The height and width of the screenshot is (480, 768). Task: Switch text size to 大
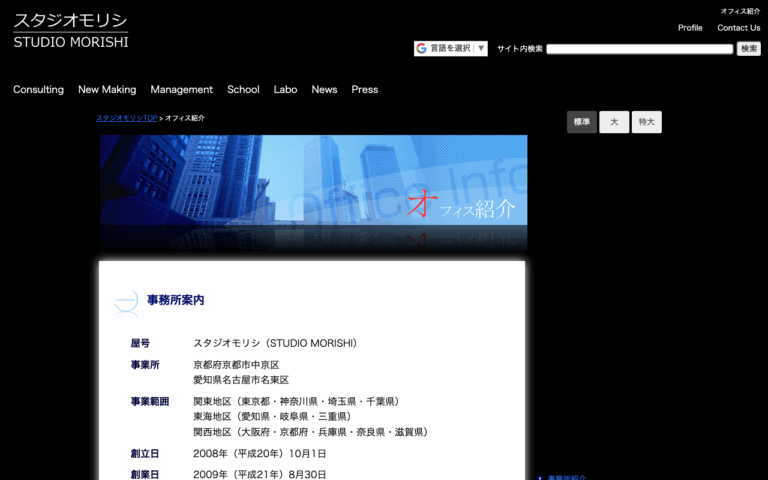614,122
